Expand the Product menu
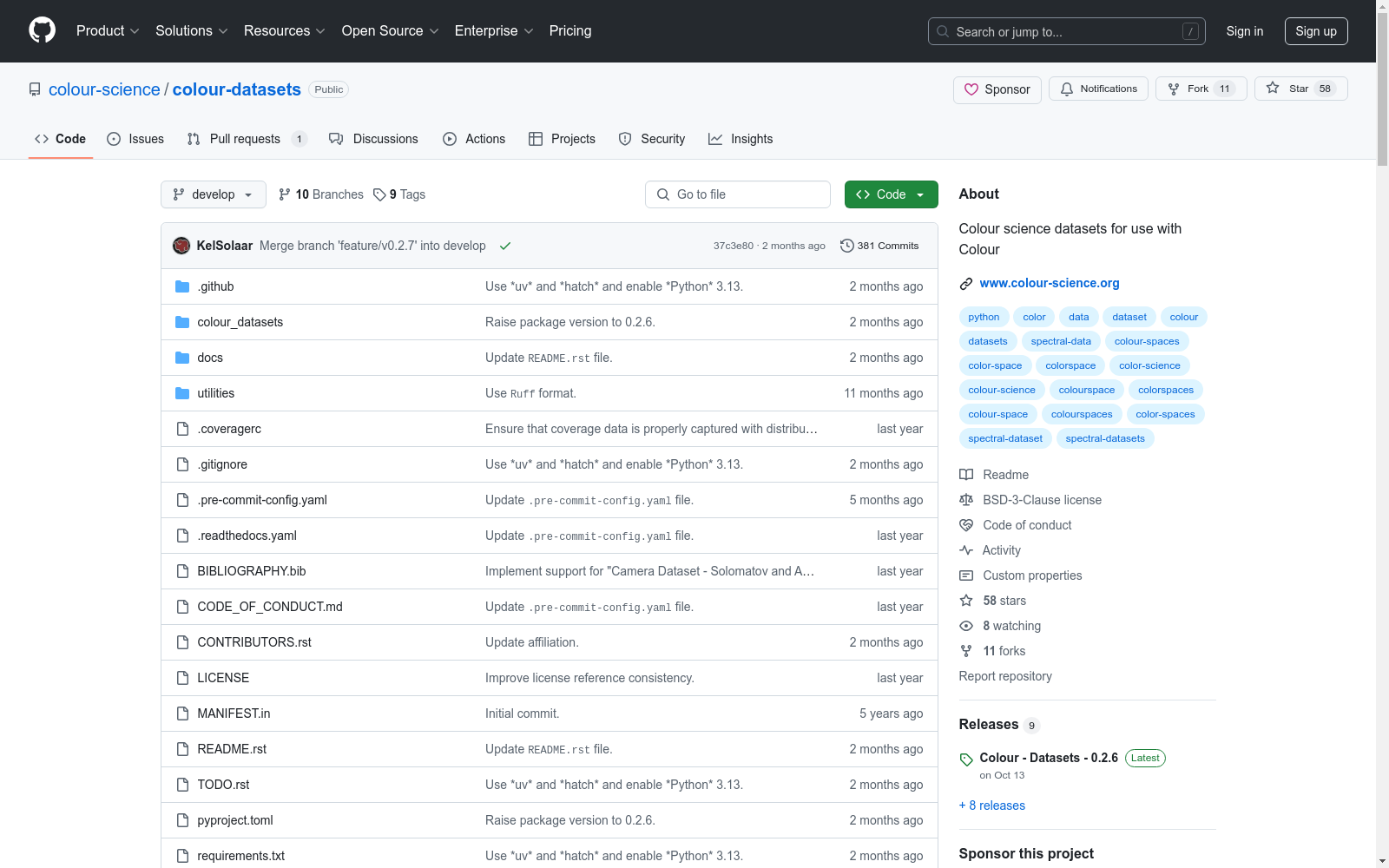 click(108, 30)
